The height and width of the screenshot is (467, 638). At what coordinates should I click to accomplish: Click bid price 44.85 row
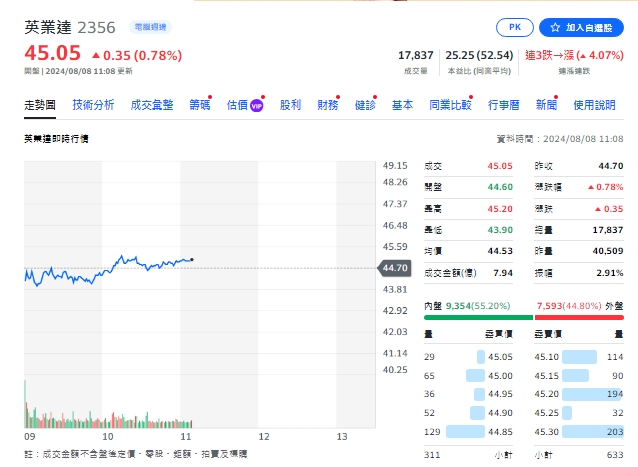coord(468,431)
